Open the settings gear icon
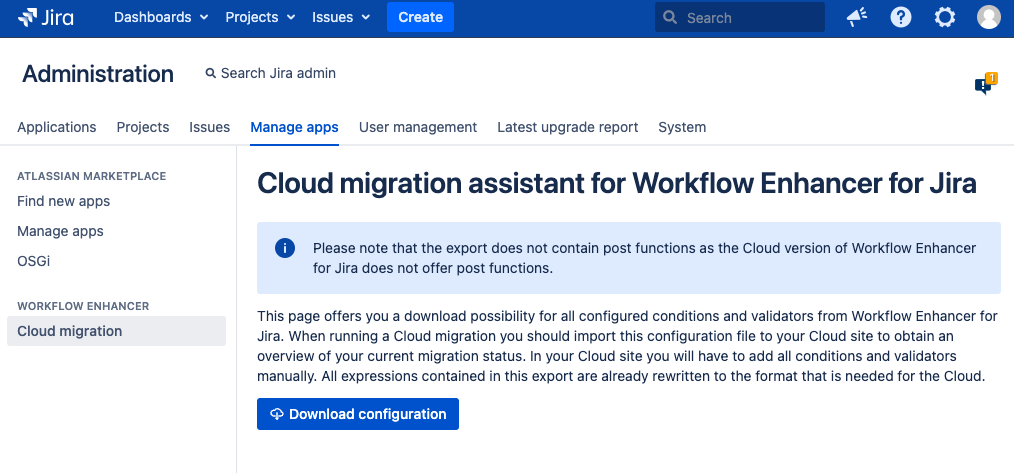The height and width of the screenshot is (473, 1014). (945, 17)
